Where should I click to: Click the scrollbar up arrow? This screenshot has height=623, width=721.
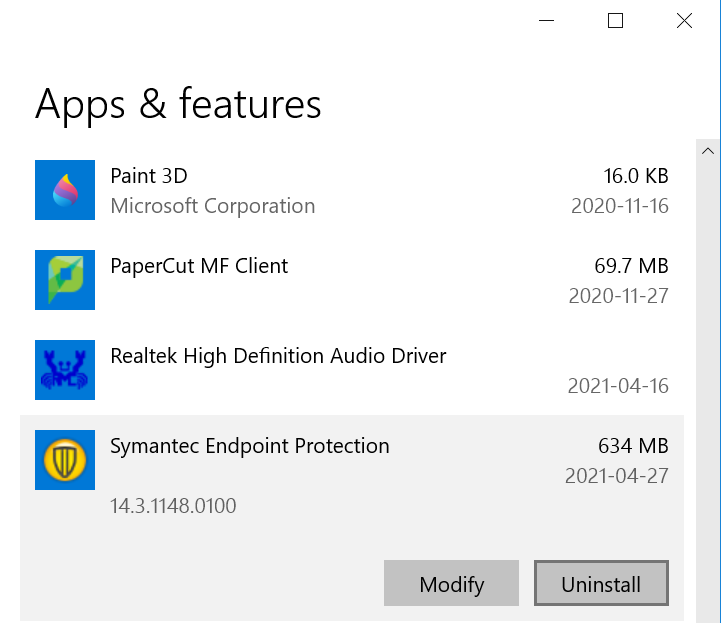click(708, 151)
